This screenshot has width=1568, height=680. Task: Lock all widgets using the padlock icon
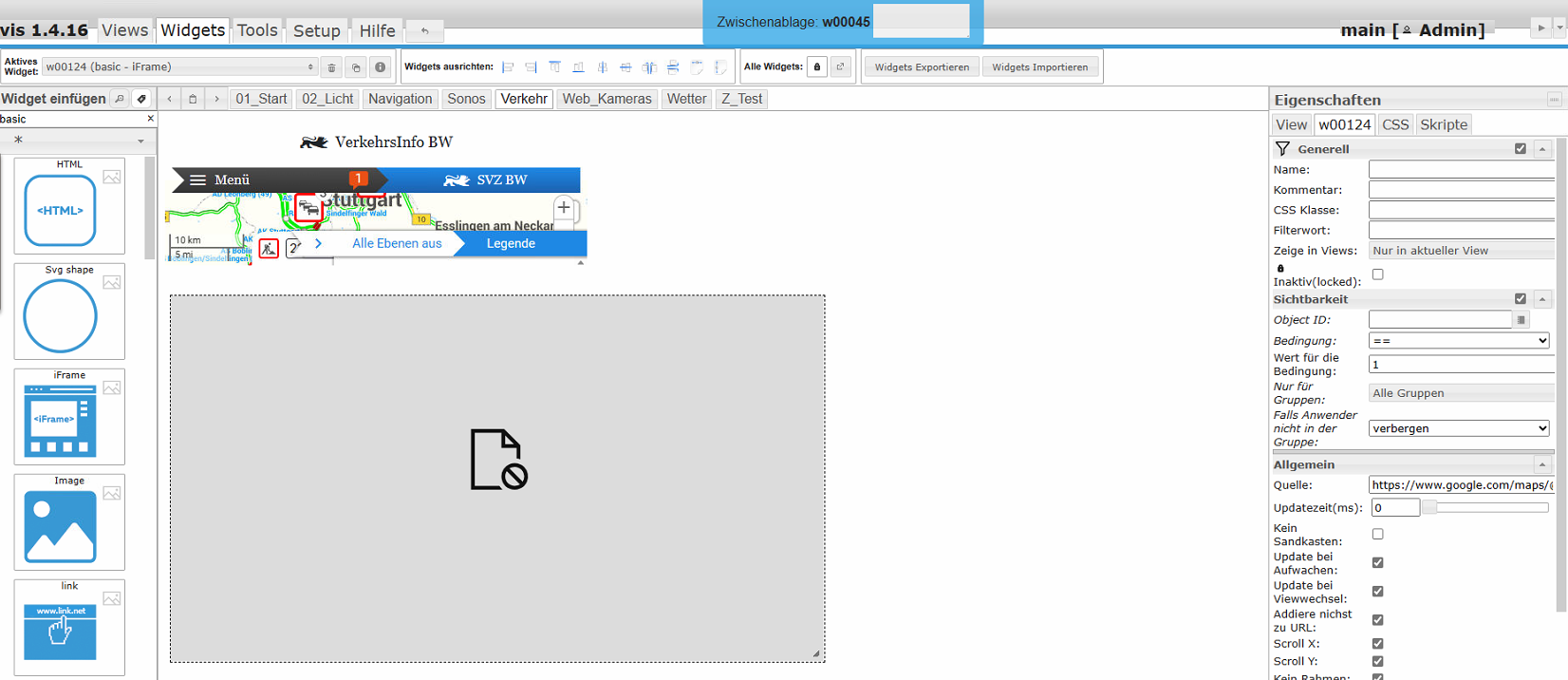pos(817,67)
